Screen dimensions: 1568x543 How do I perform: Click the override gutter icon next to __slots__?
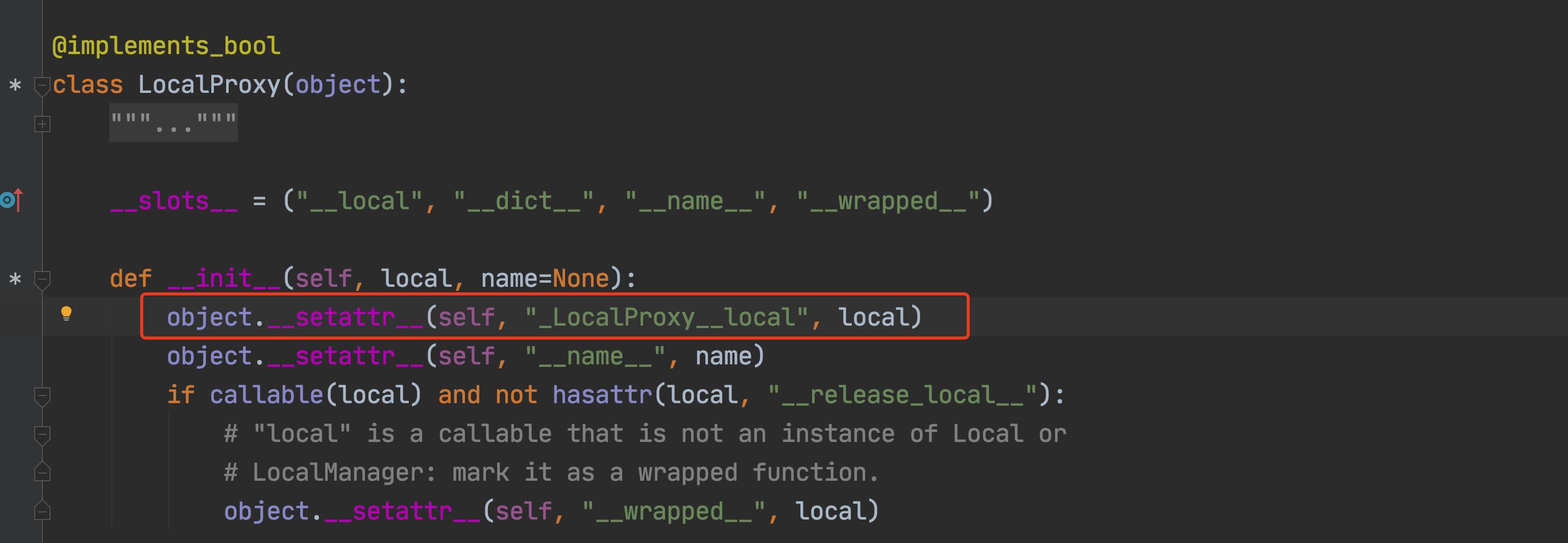(12, 200)
